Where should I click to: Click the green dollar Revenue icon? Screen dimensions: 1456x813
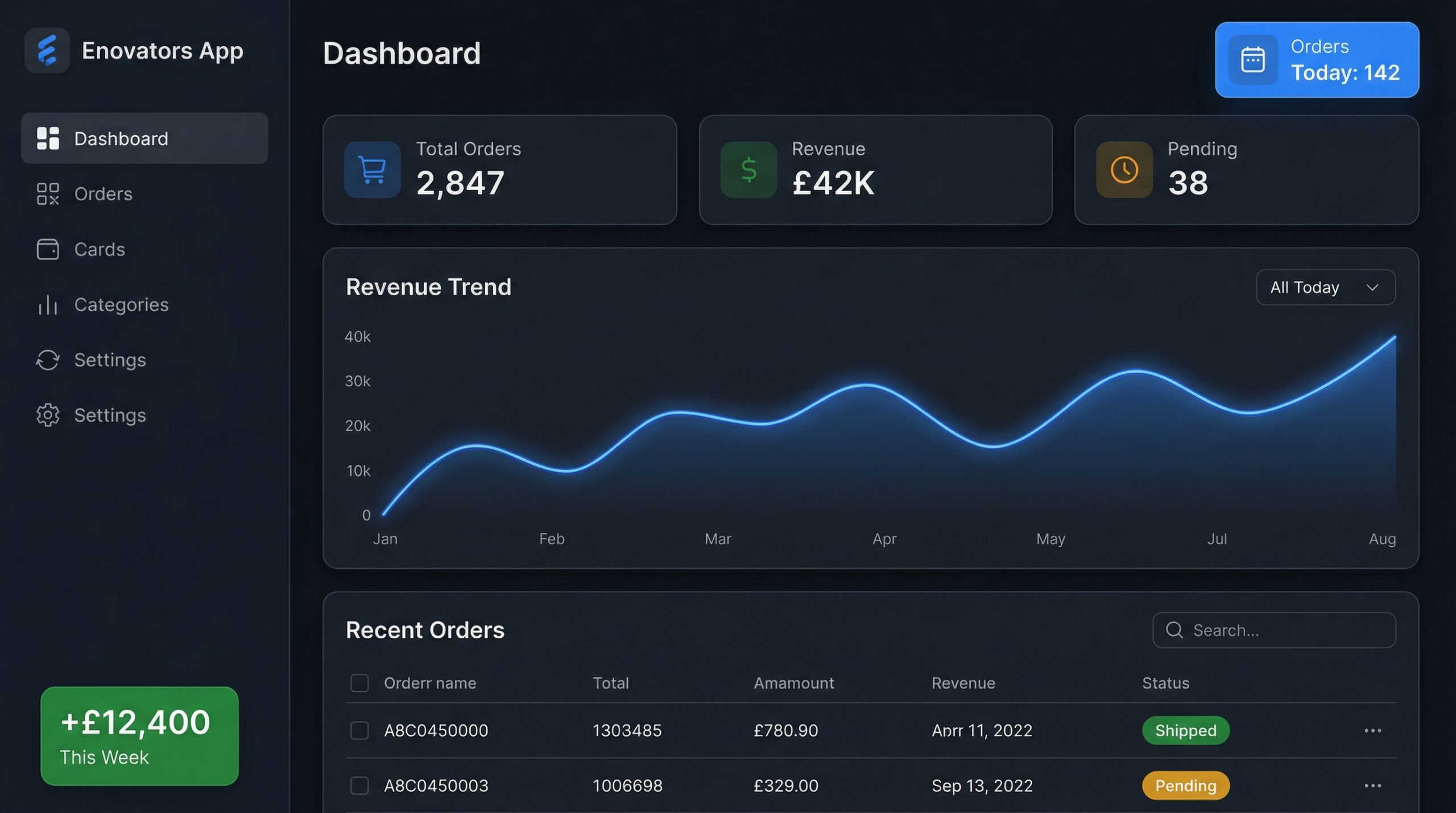point(748,170)
